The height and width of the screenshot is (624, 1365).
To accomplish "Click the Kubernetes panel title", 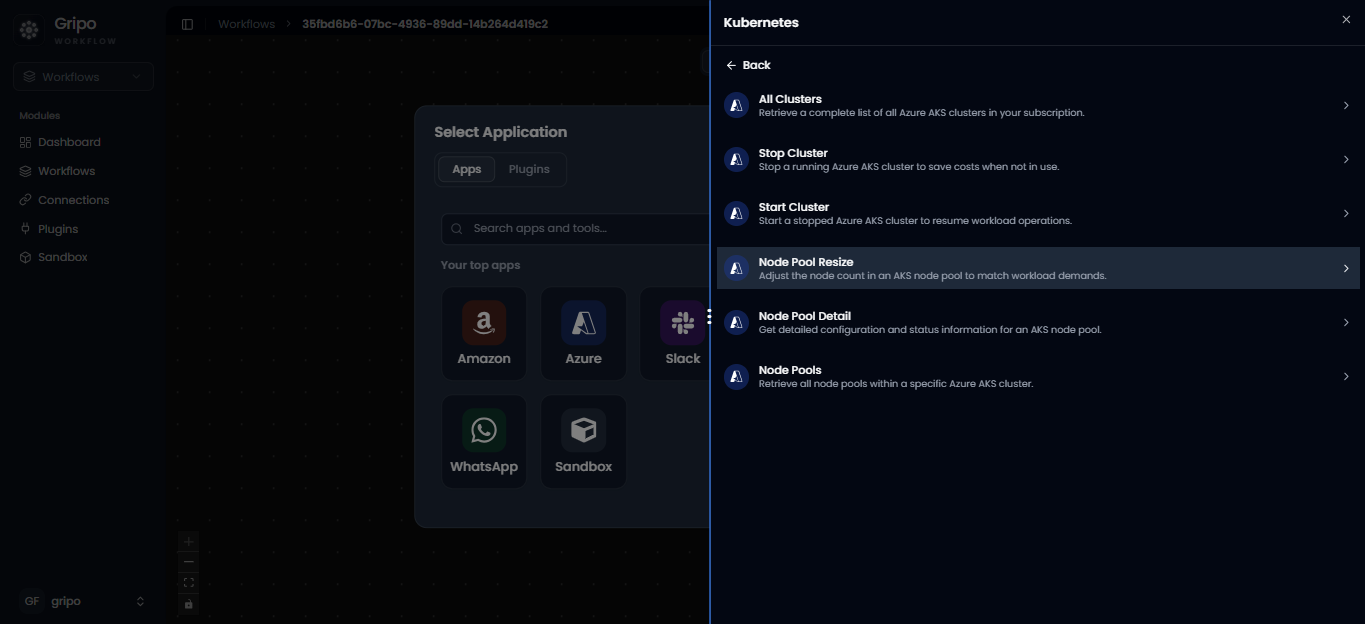I will coord(761,22).
